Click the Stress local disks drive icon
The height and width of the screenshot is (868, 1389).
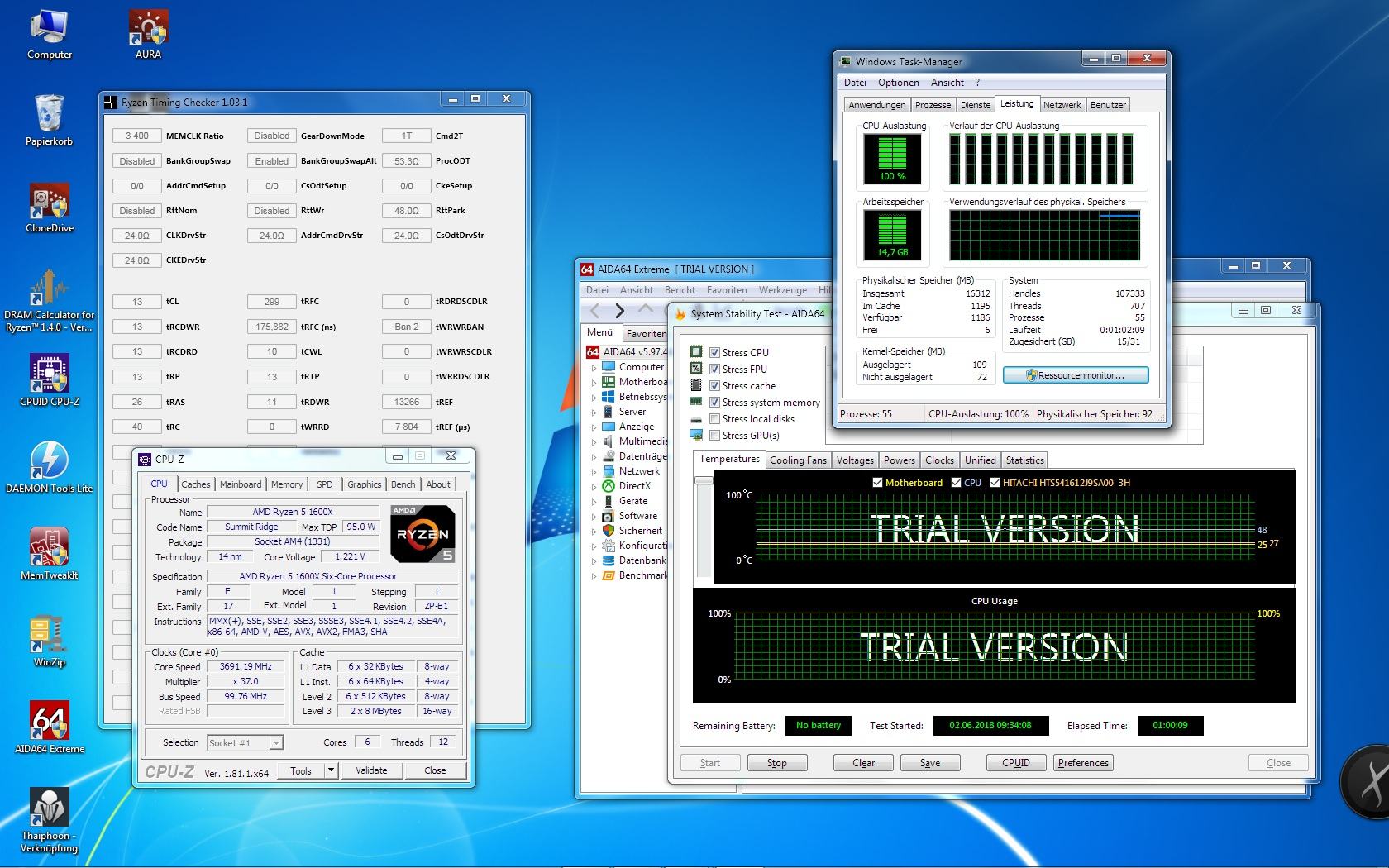click(696, 417)
